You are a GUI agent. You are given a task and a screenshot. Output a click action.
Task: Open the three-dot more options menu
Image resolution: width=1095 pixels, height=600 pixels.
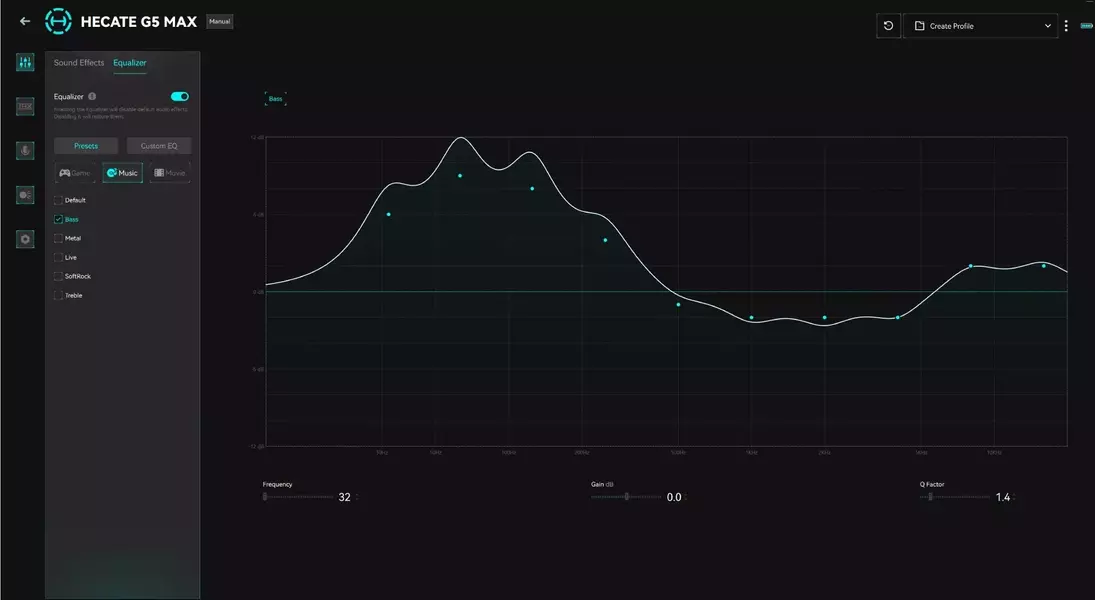click(x=1066, y=26)
